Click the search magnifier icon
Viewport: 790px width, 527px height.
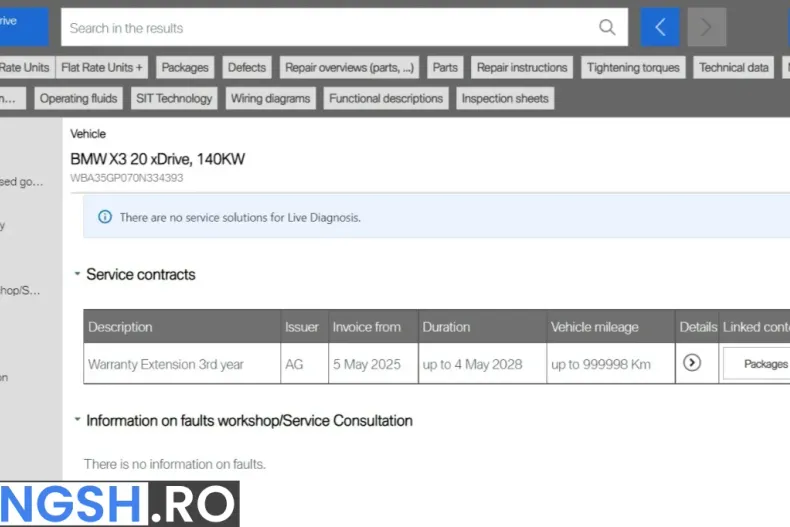click(x=607, y=27)
